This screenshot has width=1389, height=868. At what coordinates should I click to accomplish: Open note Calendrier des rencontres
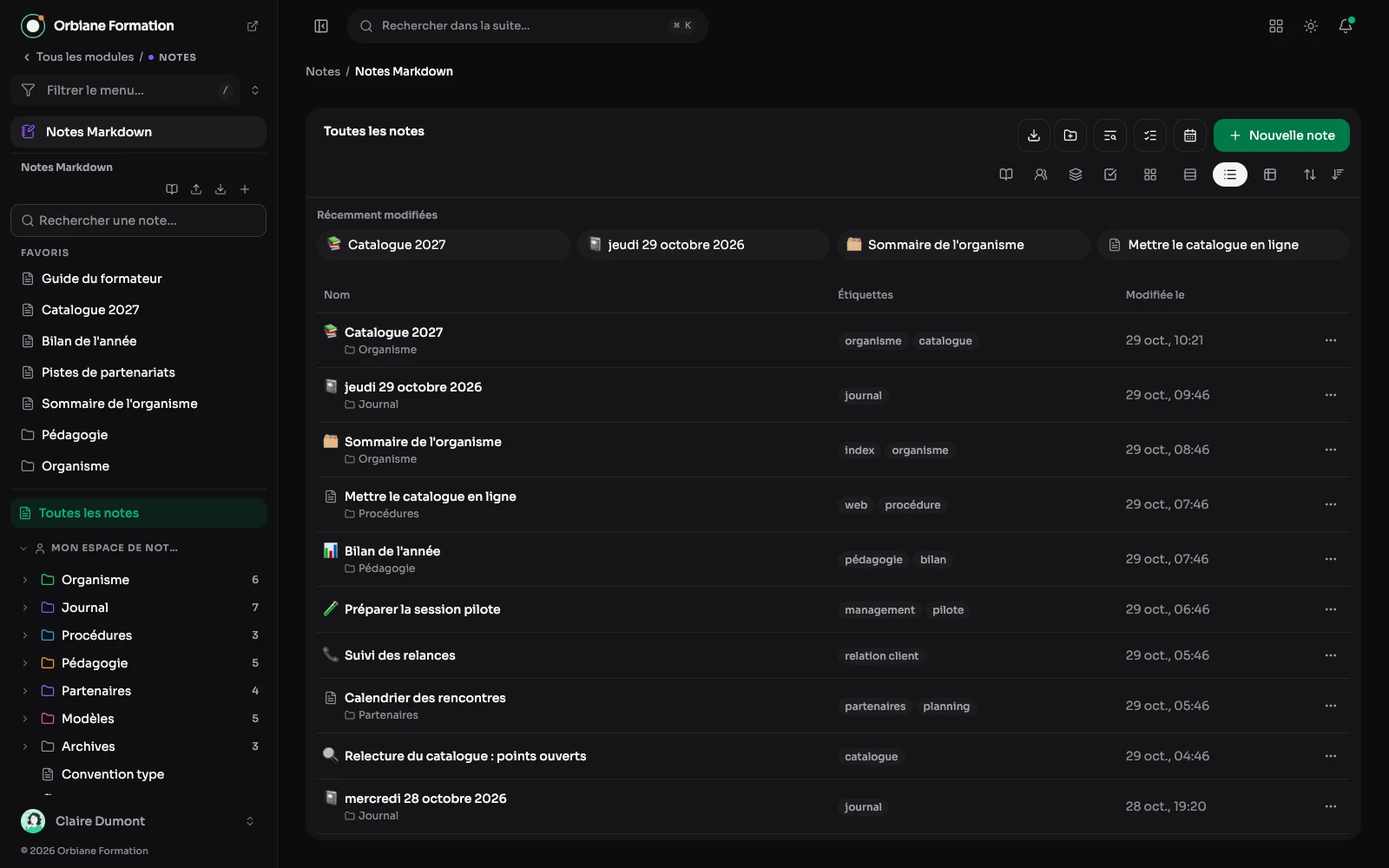425,698
